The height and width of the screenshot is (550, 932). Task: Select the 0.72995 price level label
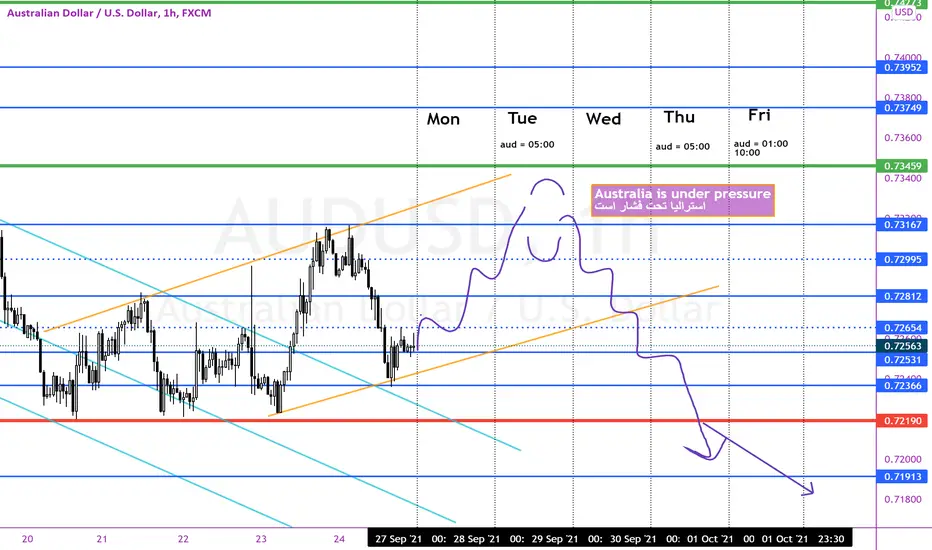[902, 259]
